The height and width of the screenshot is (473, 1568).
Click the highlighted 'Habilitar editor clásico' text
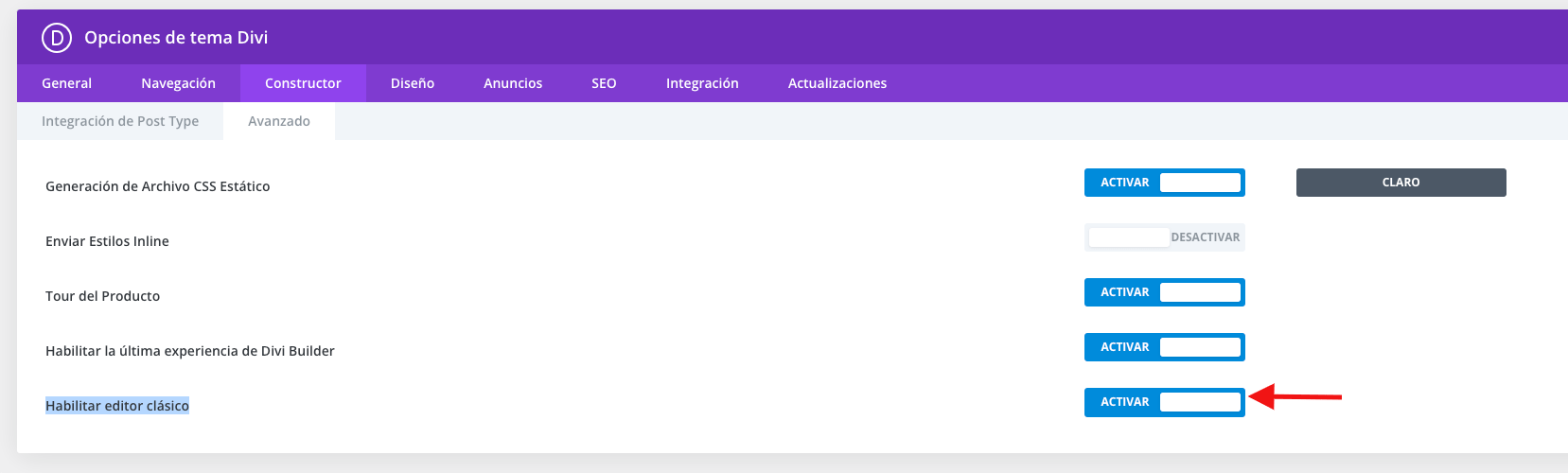pos(117,406)
